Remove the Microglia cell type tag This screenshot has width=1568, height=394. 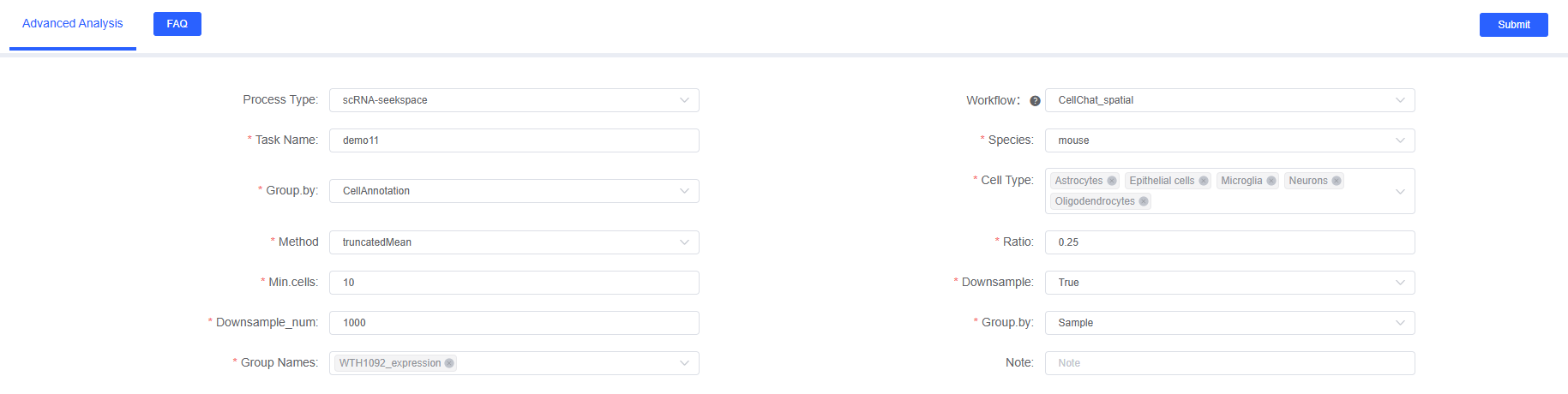tap(1271, 181)
